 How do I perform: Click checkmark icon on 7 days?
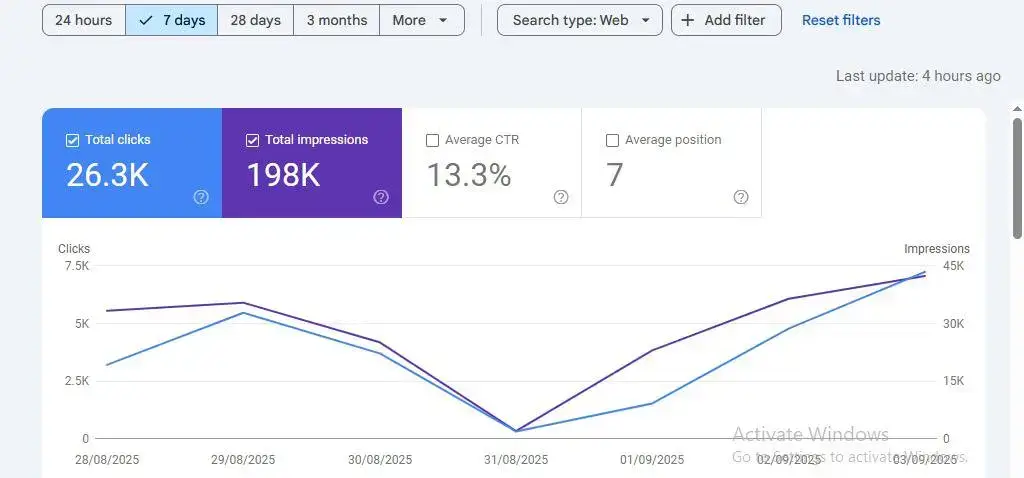[x=146, y=20]
